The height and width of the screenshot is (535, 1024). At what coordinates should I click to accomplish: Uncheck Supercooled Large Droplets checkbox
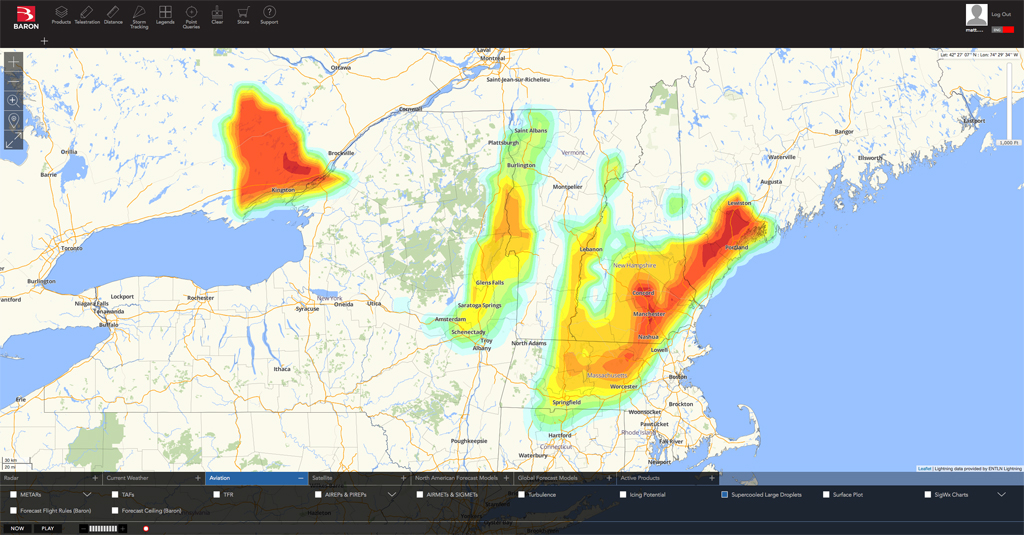tap(724, 494)
